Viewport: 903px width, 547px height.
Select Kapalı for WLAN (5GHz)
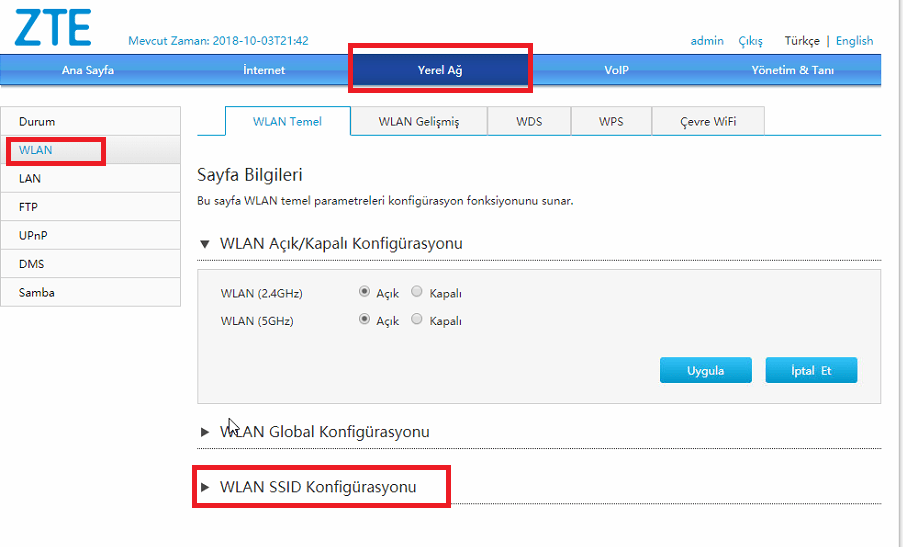(x=417, y=321)
